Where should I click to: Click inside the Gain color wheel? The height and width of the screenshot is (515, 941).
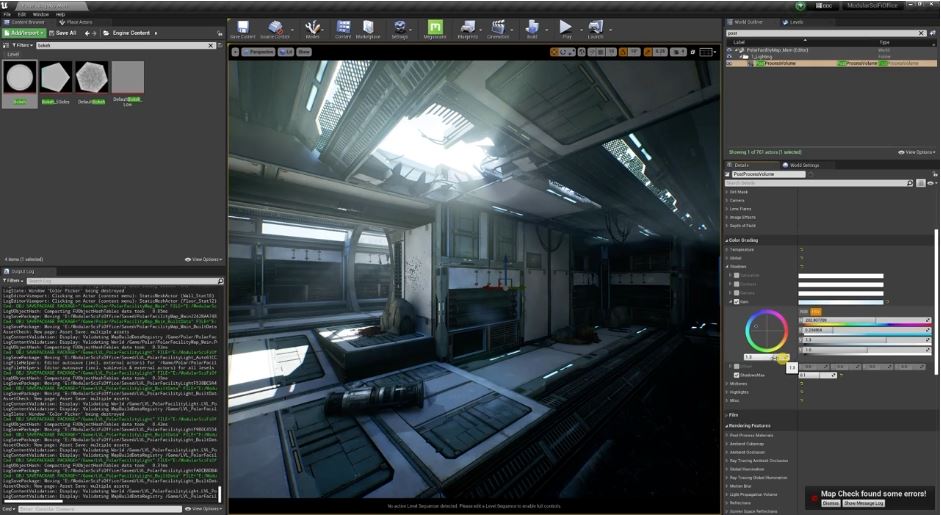(766, 331)
